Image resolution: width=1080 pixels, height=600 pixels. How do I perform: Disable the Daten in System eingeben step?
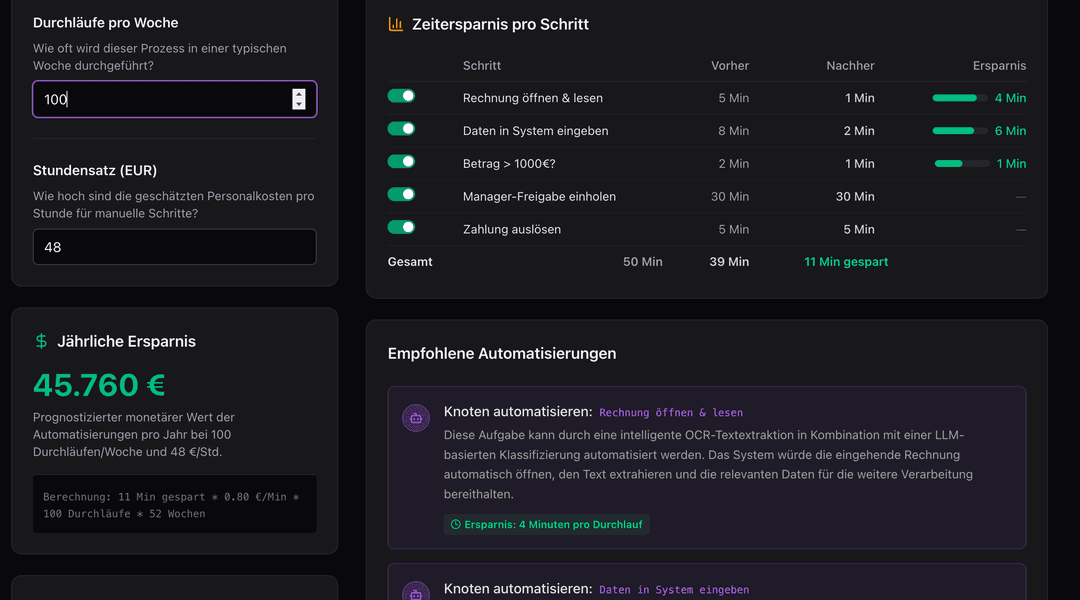tap(402, 129)
